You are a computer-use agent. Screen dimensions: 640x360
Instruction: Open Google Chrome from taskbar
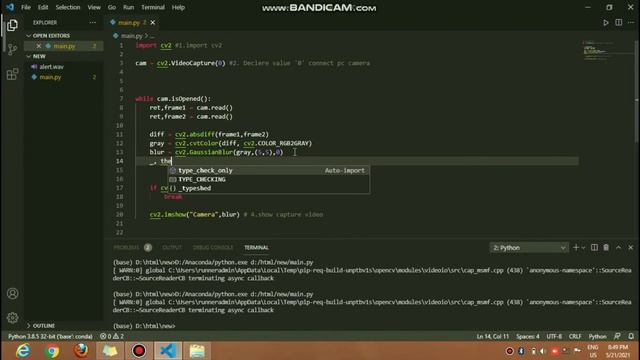[x=52, y=351]
